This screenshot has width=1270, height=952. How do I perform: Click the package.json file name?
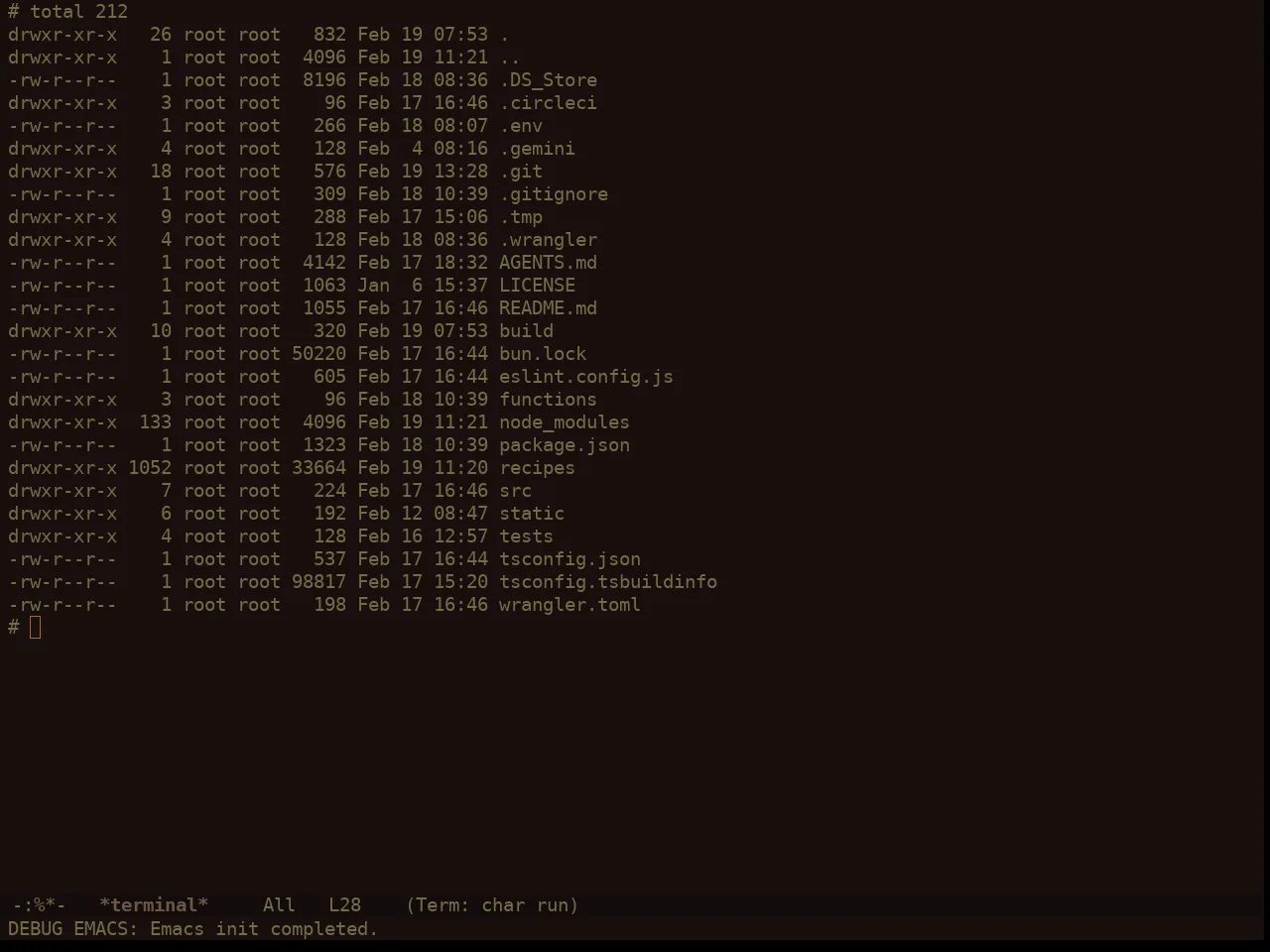pyautogui.click(x=565, y=445)
